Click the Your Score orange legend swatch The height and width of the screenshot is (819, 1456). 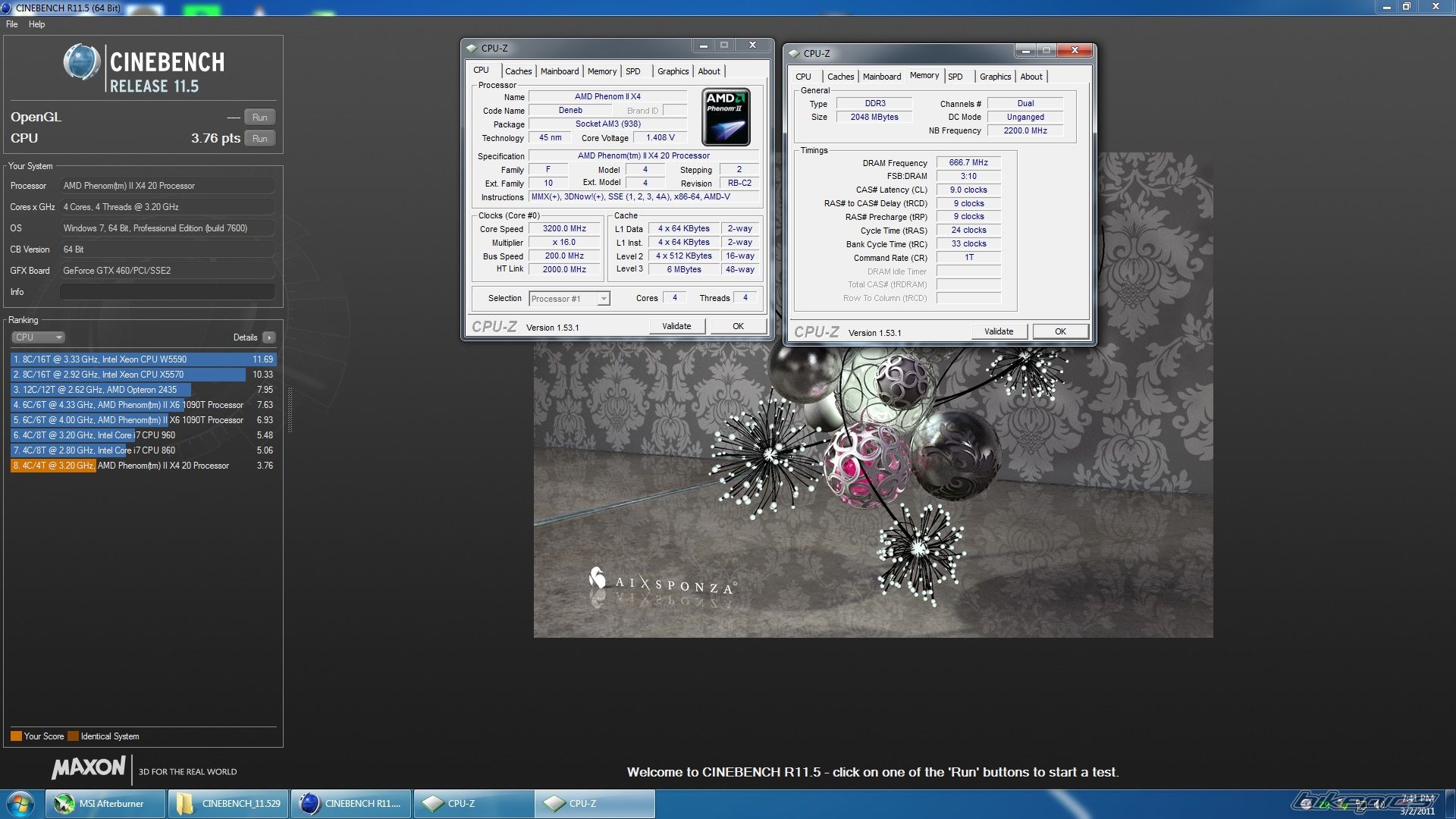16,736
